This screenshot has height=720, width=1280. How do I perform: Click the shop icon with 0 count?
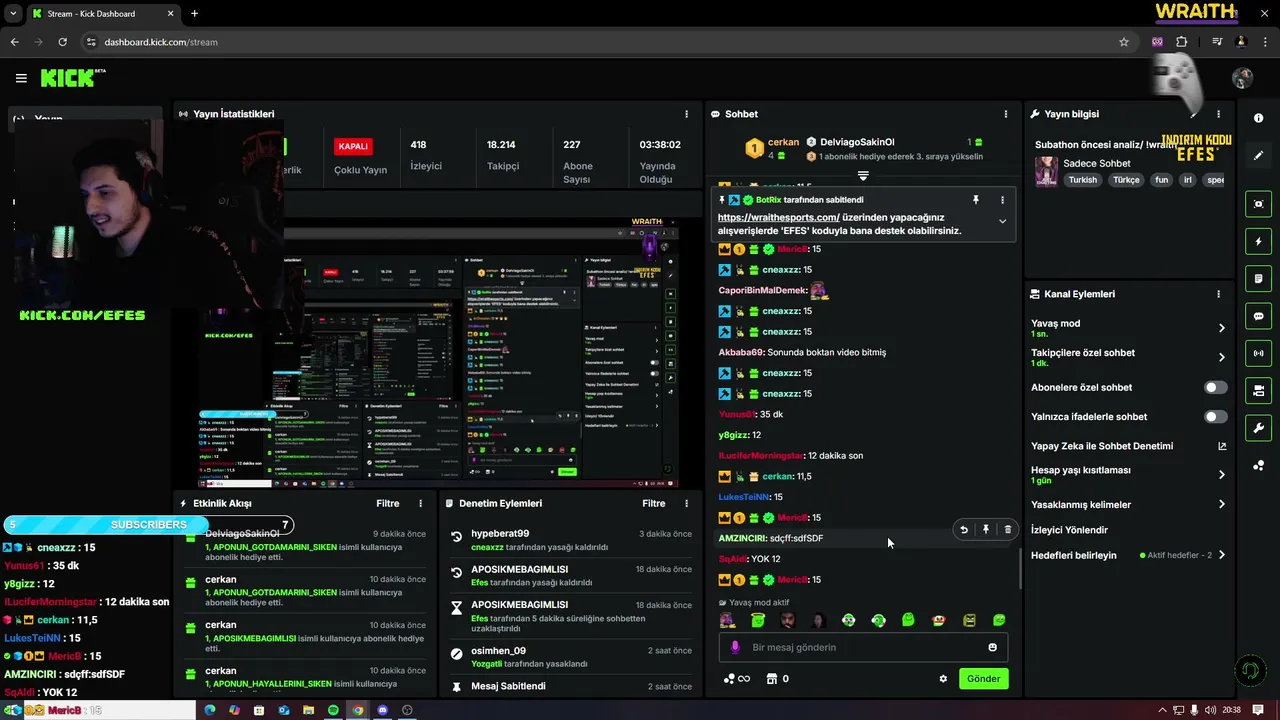click(x=777, y=679)
